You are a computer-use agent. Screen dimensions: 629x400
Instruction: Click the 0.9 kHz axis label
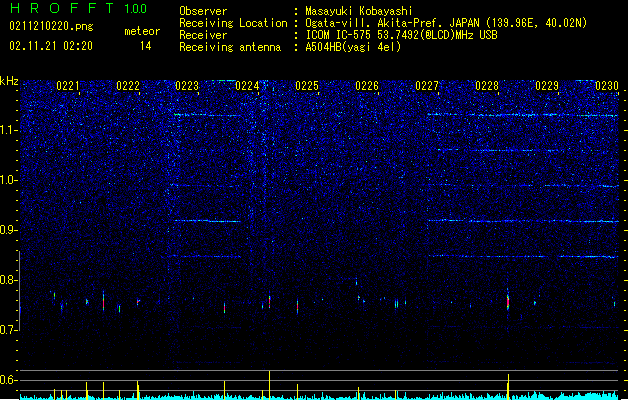coord(9,230)
